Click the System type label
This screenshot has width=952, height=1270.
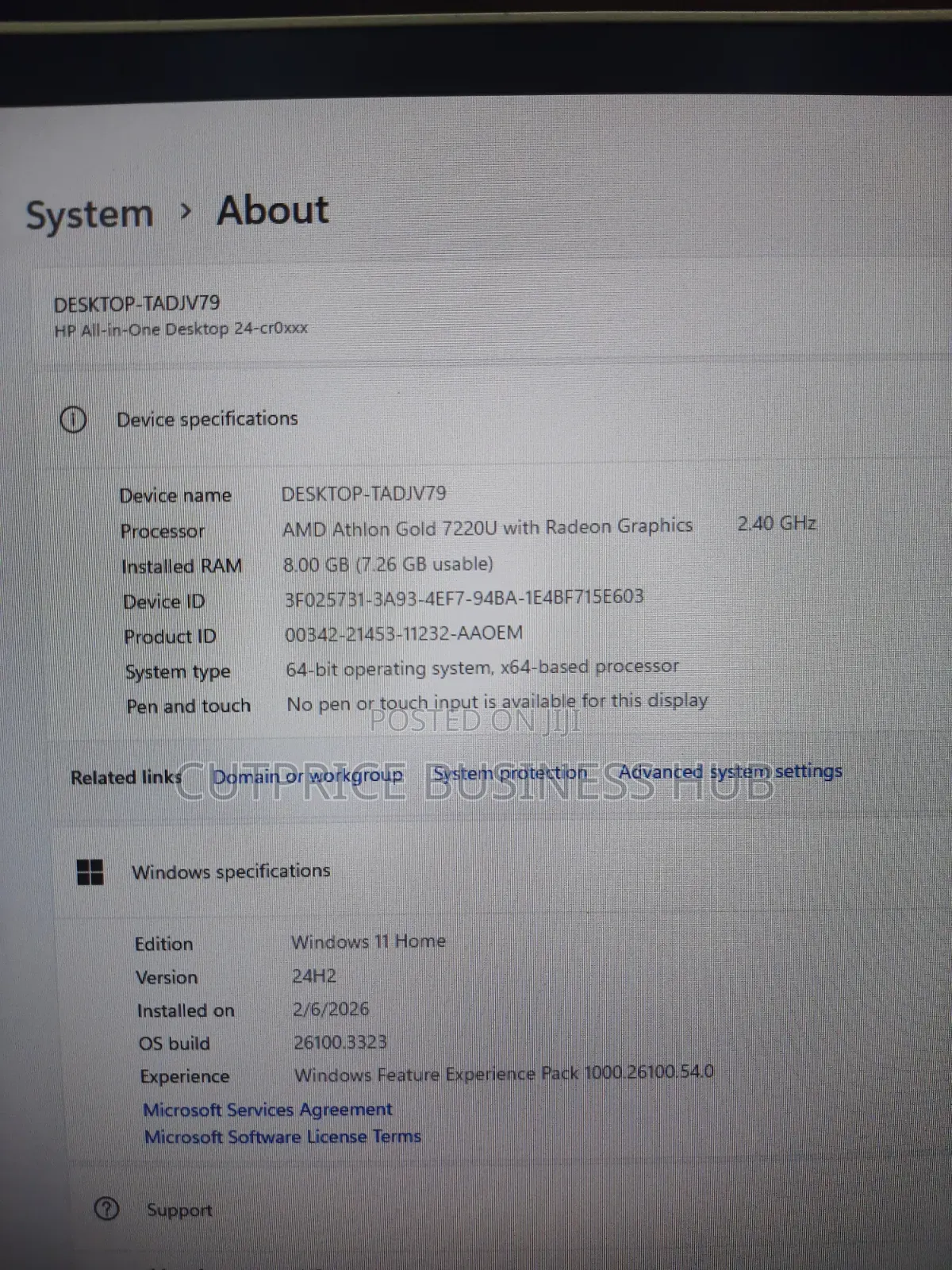coord(178,672)
